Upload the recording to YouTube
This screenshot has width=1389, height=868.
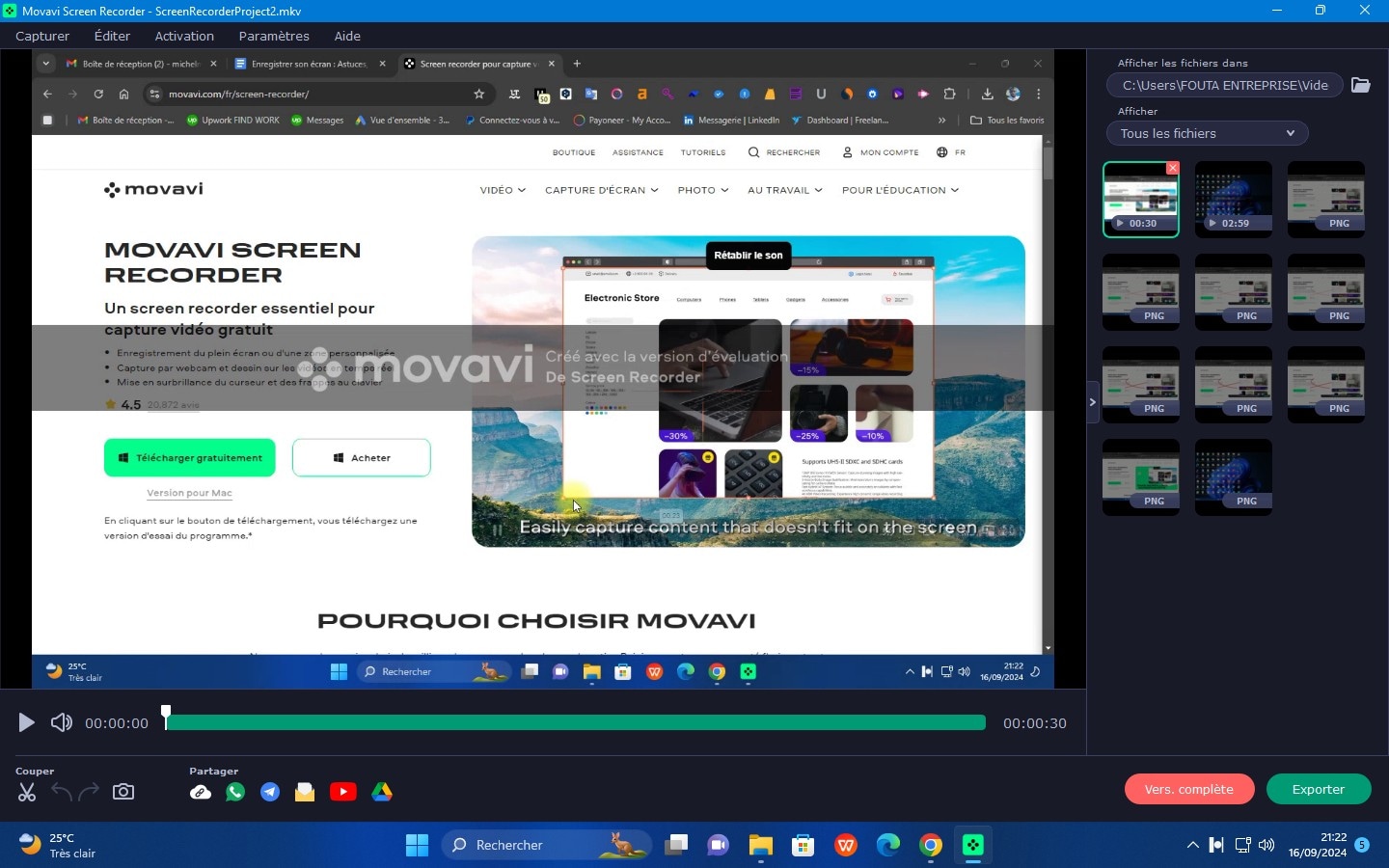tap(342, 792)
